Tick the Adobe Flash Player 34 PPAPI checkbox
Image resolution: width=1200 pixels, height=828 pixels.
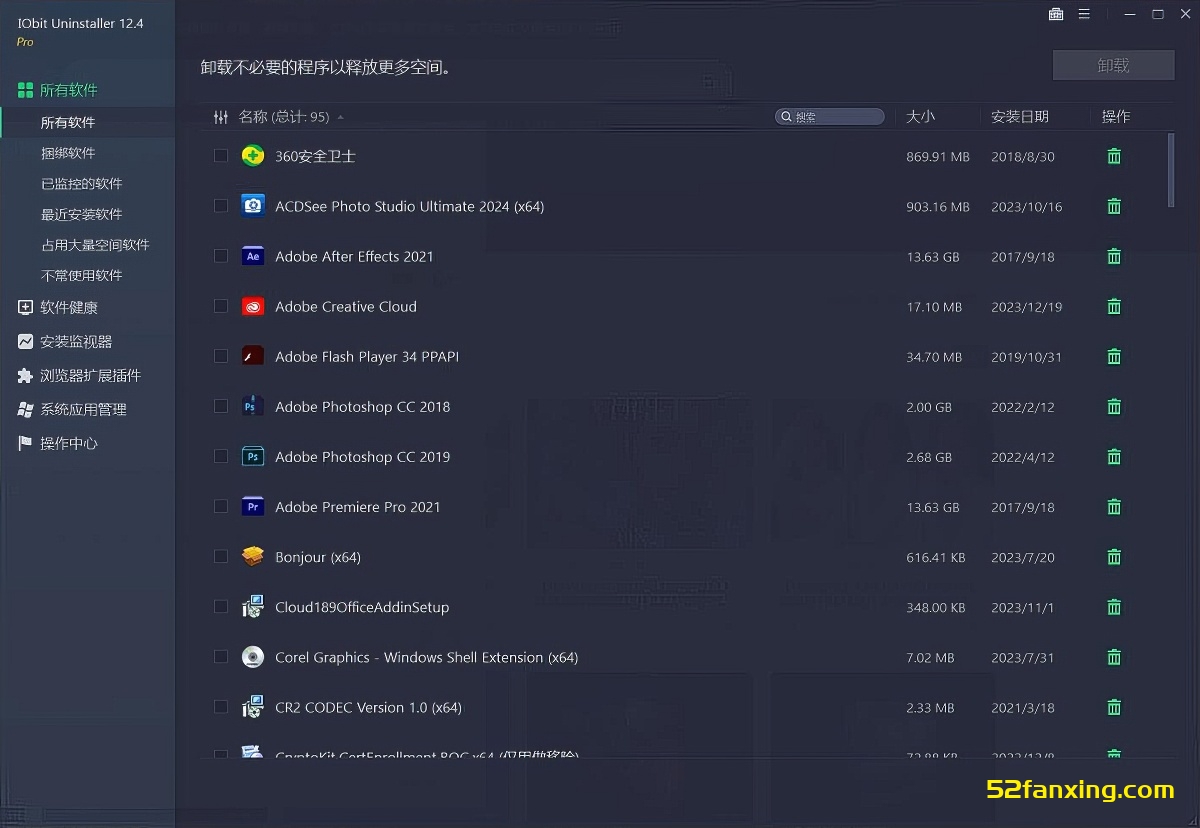pos(221,356)
